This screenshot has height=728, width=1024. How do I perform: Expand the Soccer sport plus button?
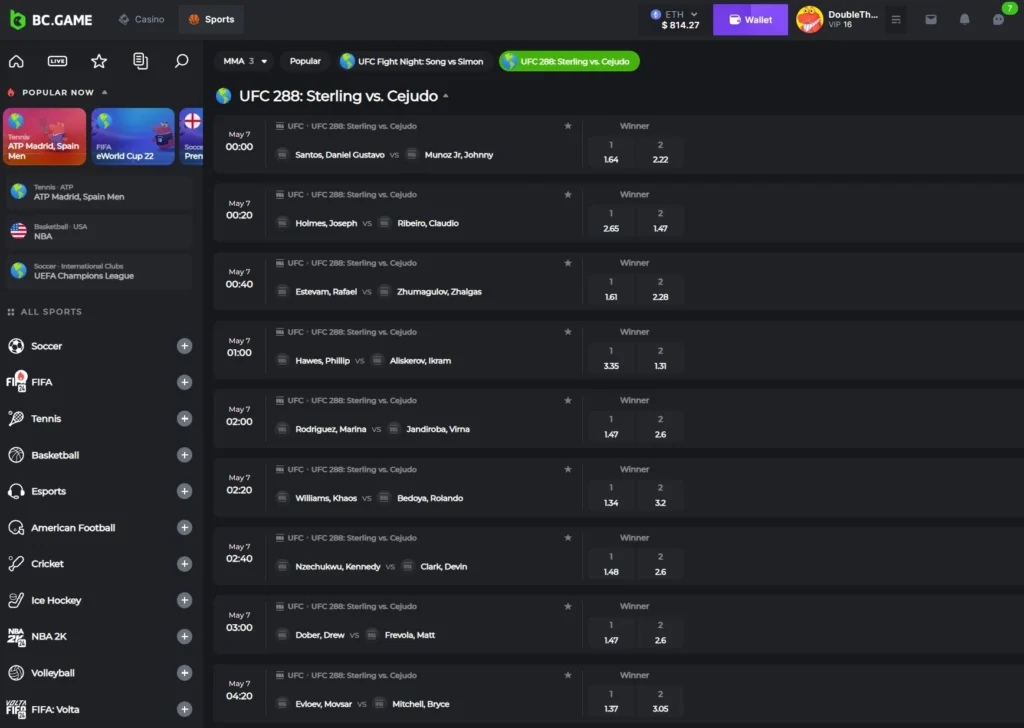185,346
